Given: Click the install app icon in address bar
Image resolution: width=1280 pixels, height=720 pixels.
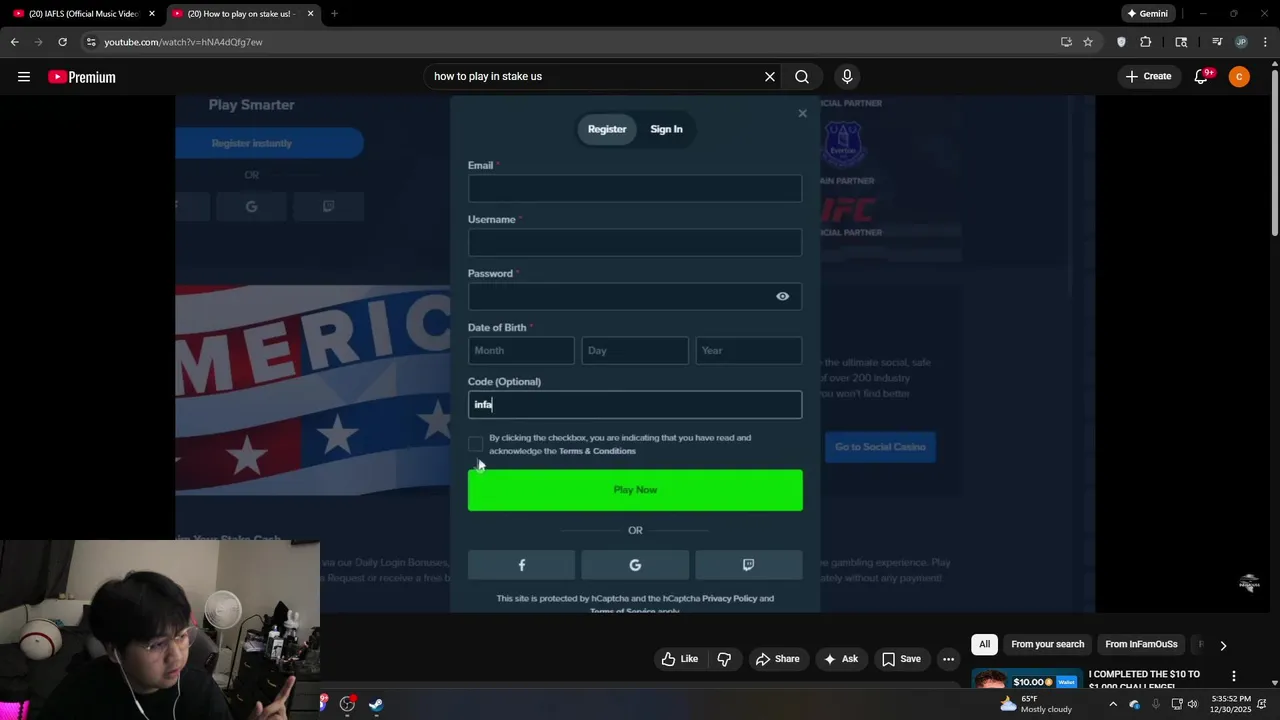Looking at the screenshot, I should click(1066, 42).
